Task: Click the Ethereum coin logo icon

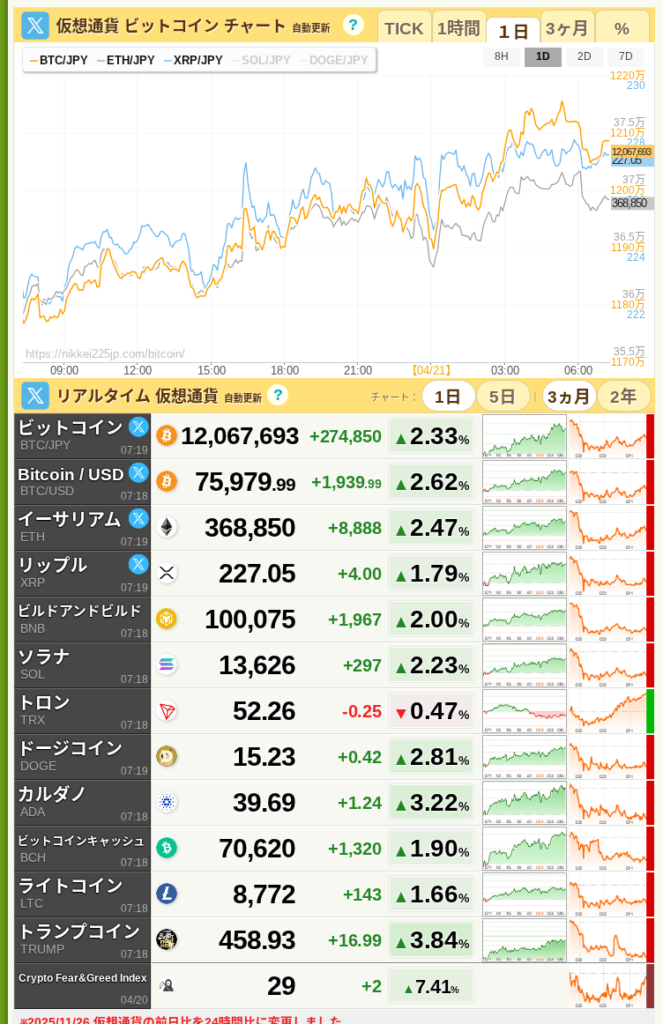Action: (x=166, y=527)
